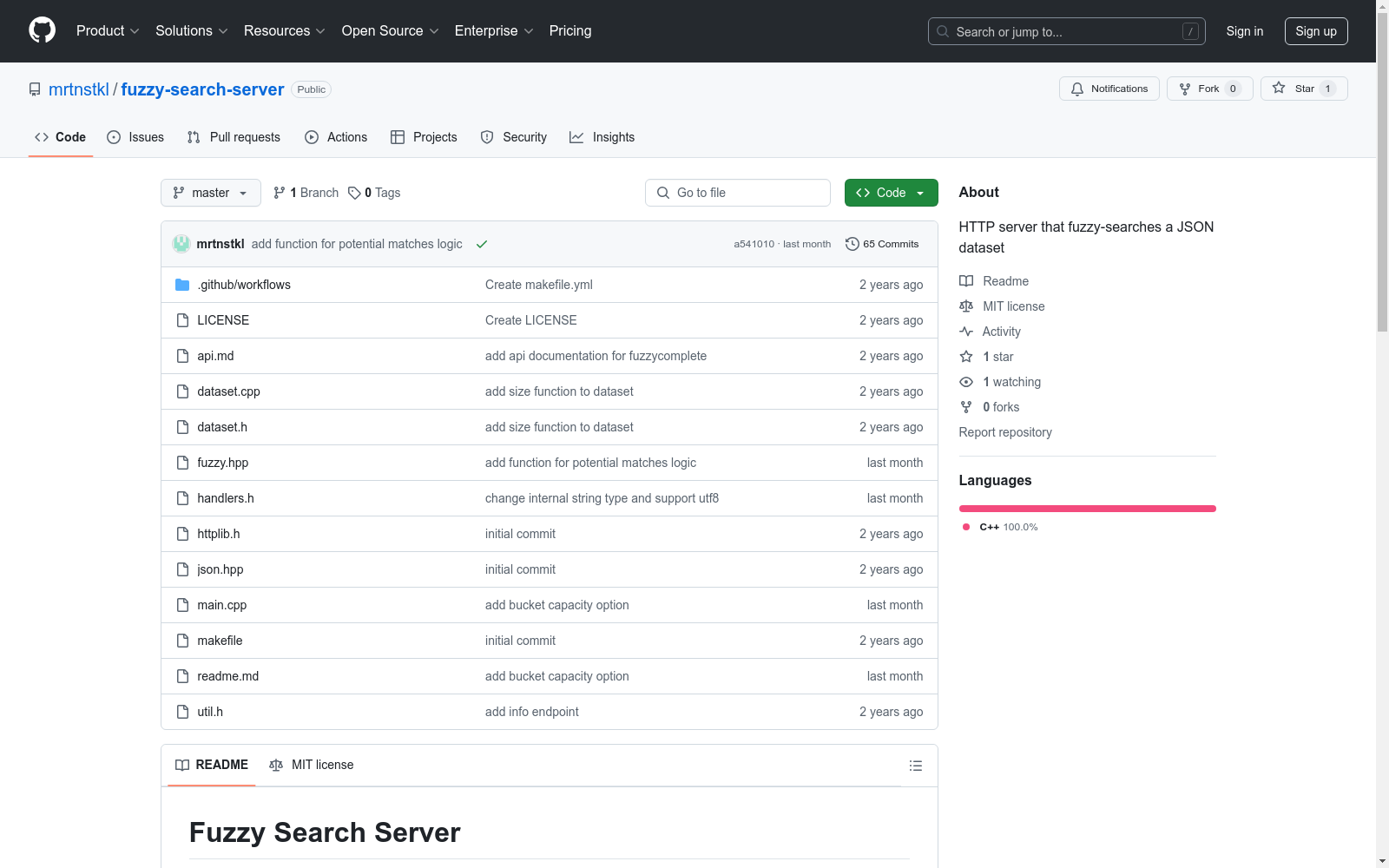The width and height of the screenshot is (1389, 868).
Task: Click the watching eye icon
Action: [x=966, y=382]
